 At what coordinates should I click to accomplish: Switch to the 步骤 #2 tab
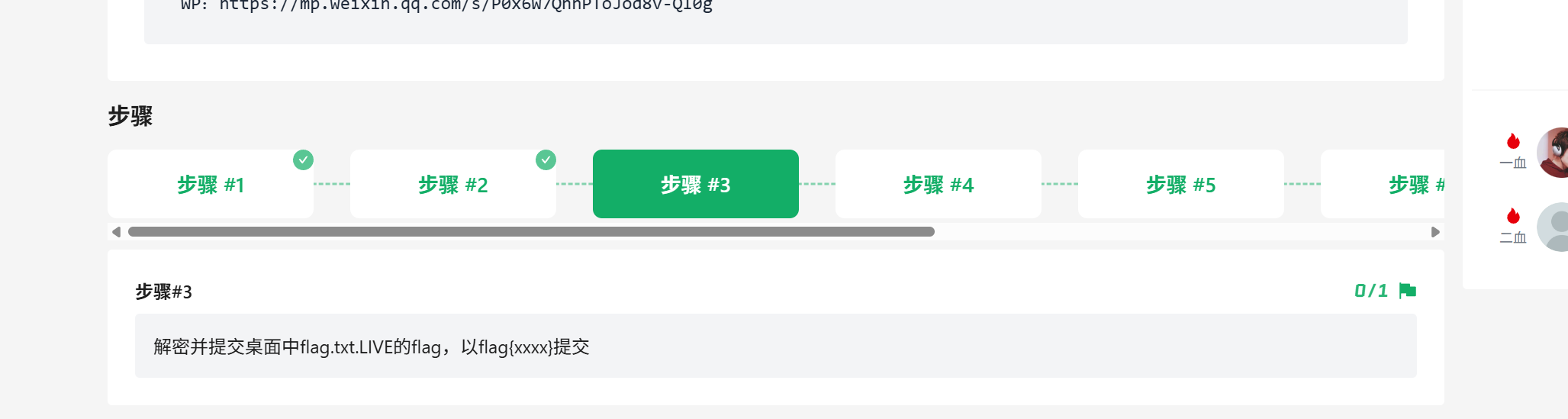point(453,184)
